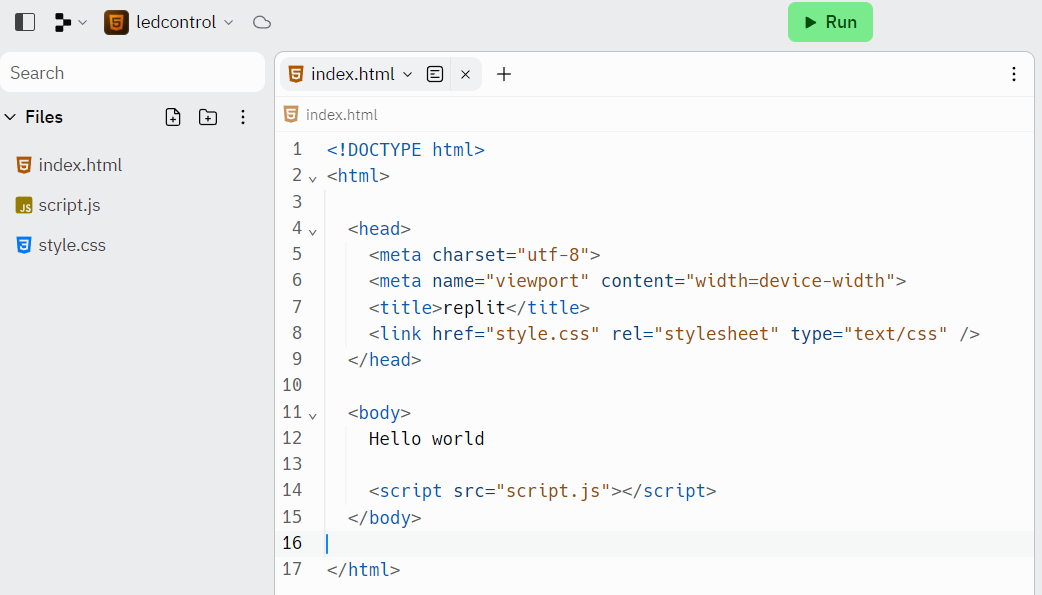1042x595 pixels.
Task: Click the replit title text
Action: (x=474, y=307)
